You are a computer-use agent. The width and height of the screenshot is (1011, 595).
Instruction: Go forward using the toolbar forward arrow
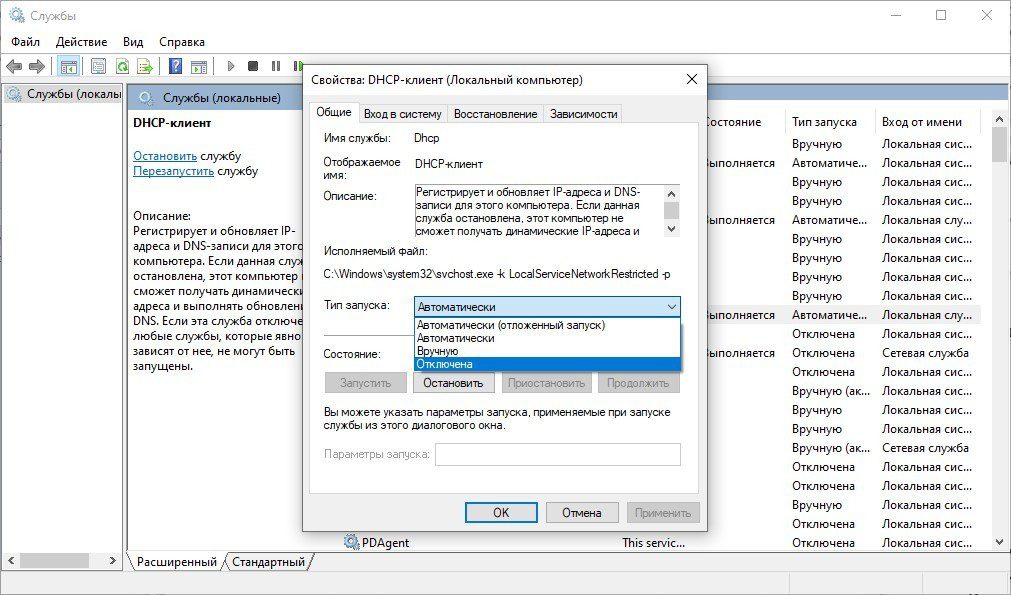click(37, 66)
